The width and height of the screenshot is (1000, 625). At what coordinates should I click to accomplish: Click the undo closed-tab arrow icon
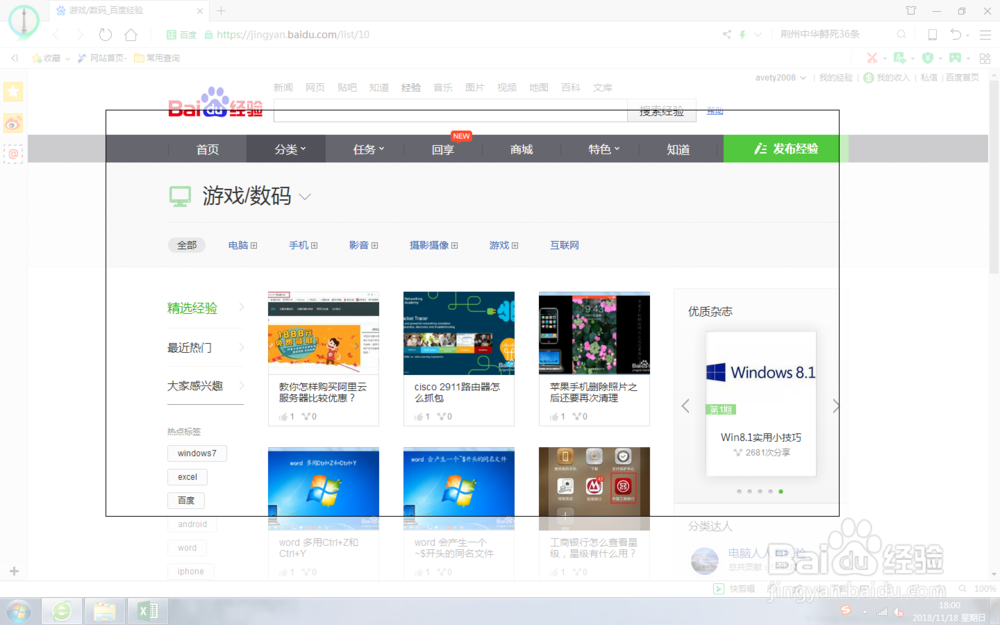955,34
